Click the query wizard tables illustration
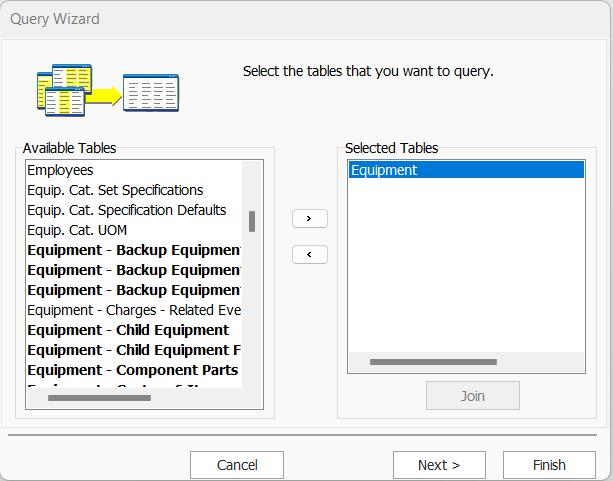 click(107, 90)
